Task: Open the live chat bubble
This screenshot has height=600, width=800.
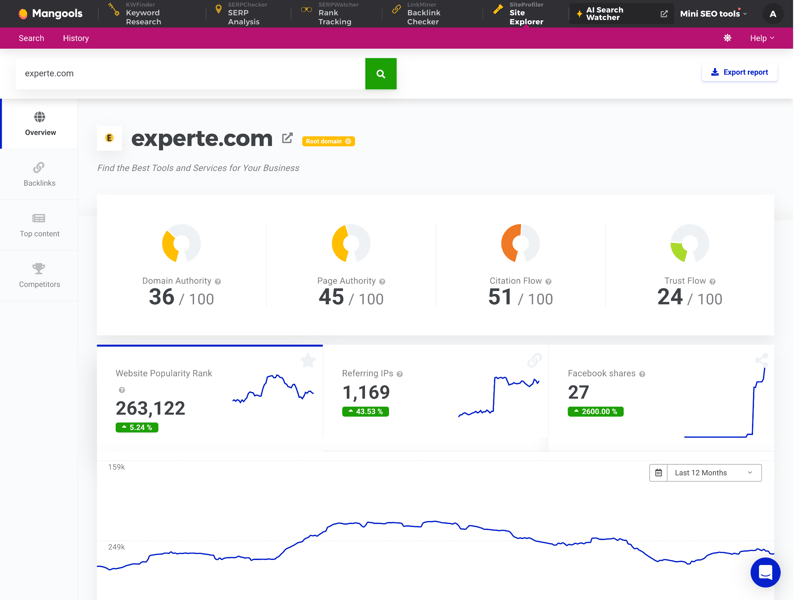Action: (x=765, y=572)
